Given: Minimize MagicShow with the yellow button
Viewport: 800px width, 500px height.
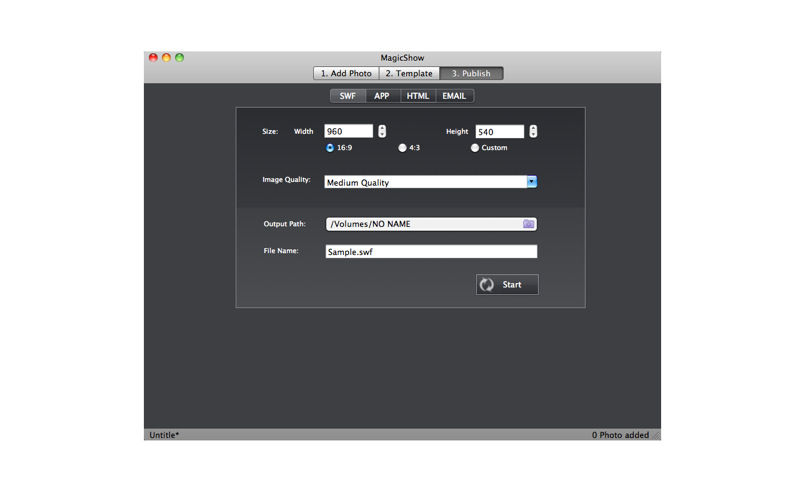Looking at the screenshot, I should point(166,58).
